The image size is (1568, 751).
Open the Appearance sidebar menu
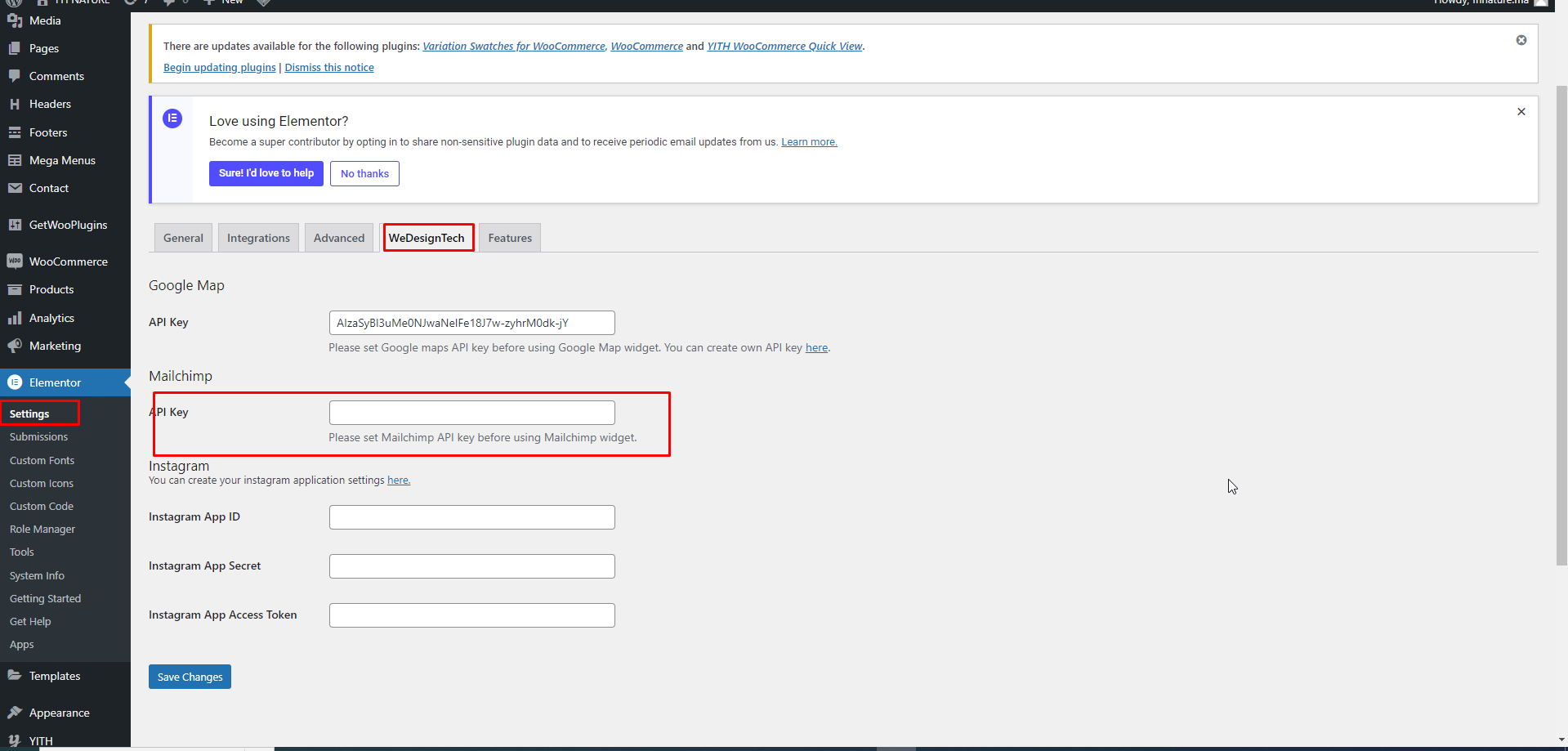65,713
